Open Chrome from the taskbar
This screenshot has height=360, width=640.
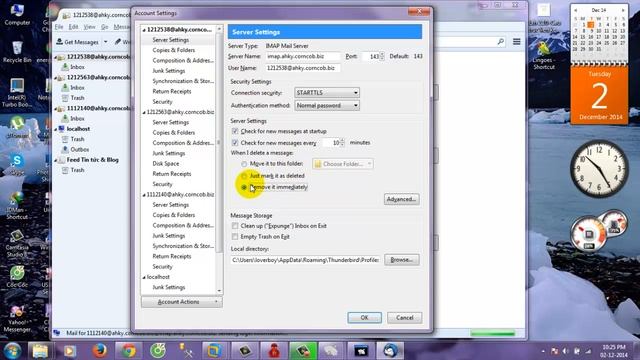pyautogui.click(x=129, y=351)
